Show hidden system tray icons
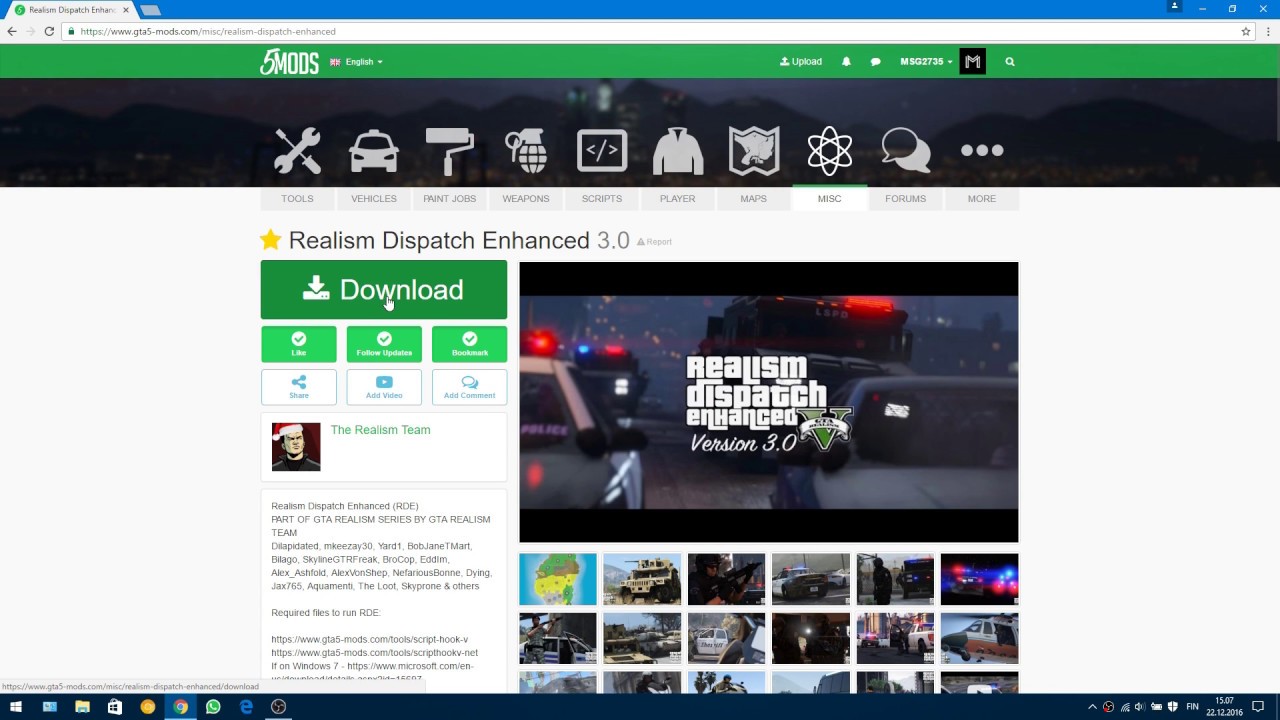This screenshot has width=1280, height=720. (1092, 707)
